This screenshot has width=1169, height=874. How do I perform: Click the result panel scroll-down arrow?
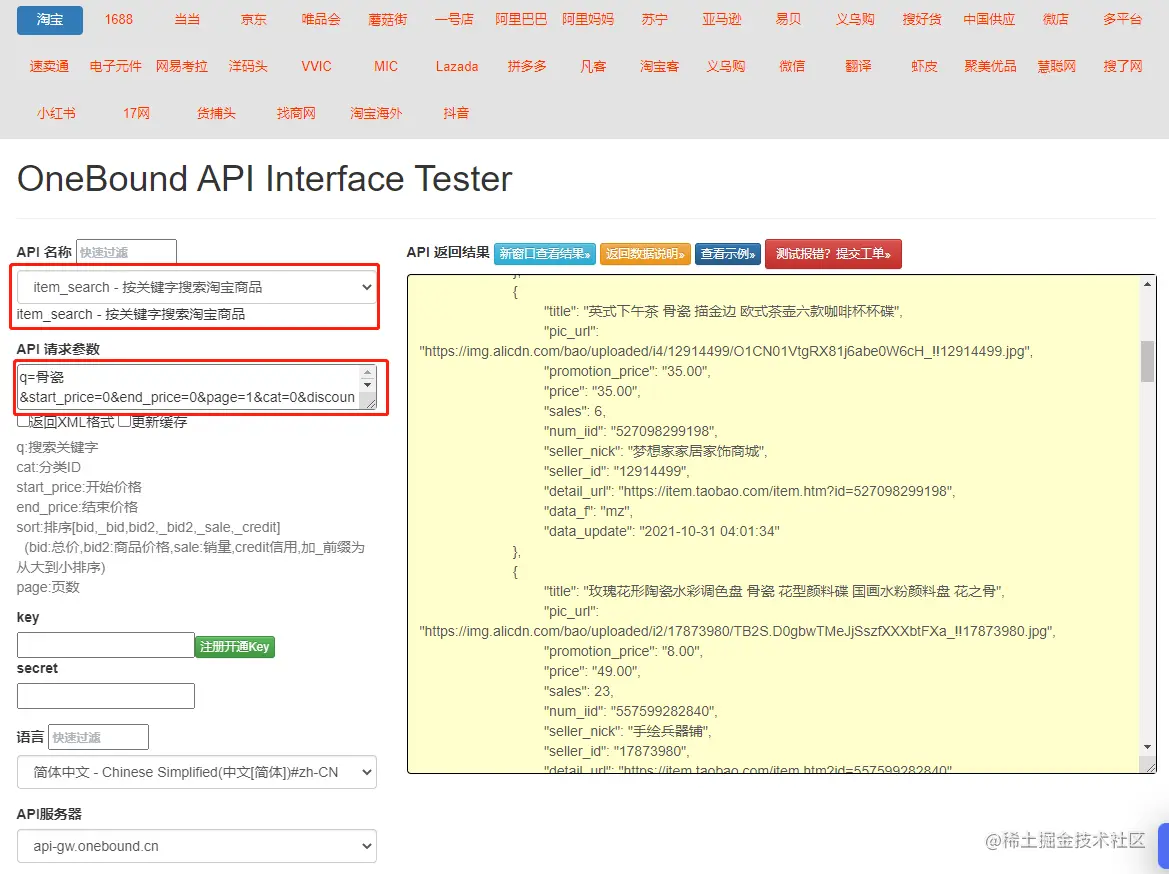coord(1147,746)
